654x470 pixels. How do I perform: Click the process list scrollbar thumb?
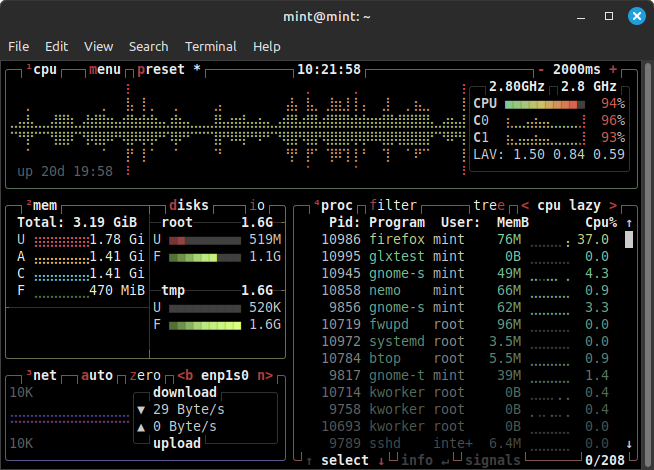click(x=629, y=239)
